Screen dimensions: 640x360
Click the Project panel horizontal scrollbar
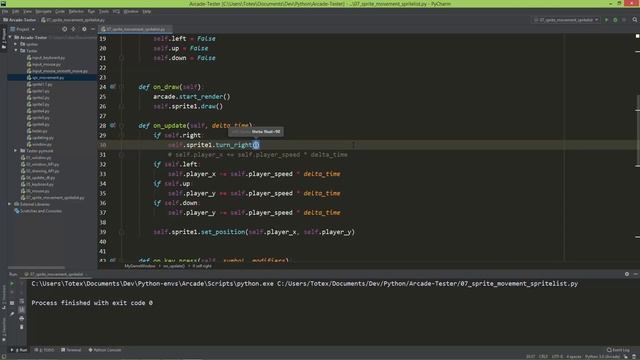37,268
